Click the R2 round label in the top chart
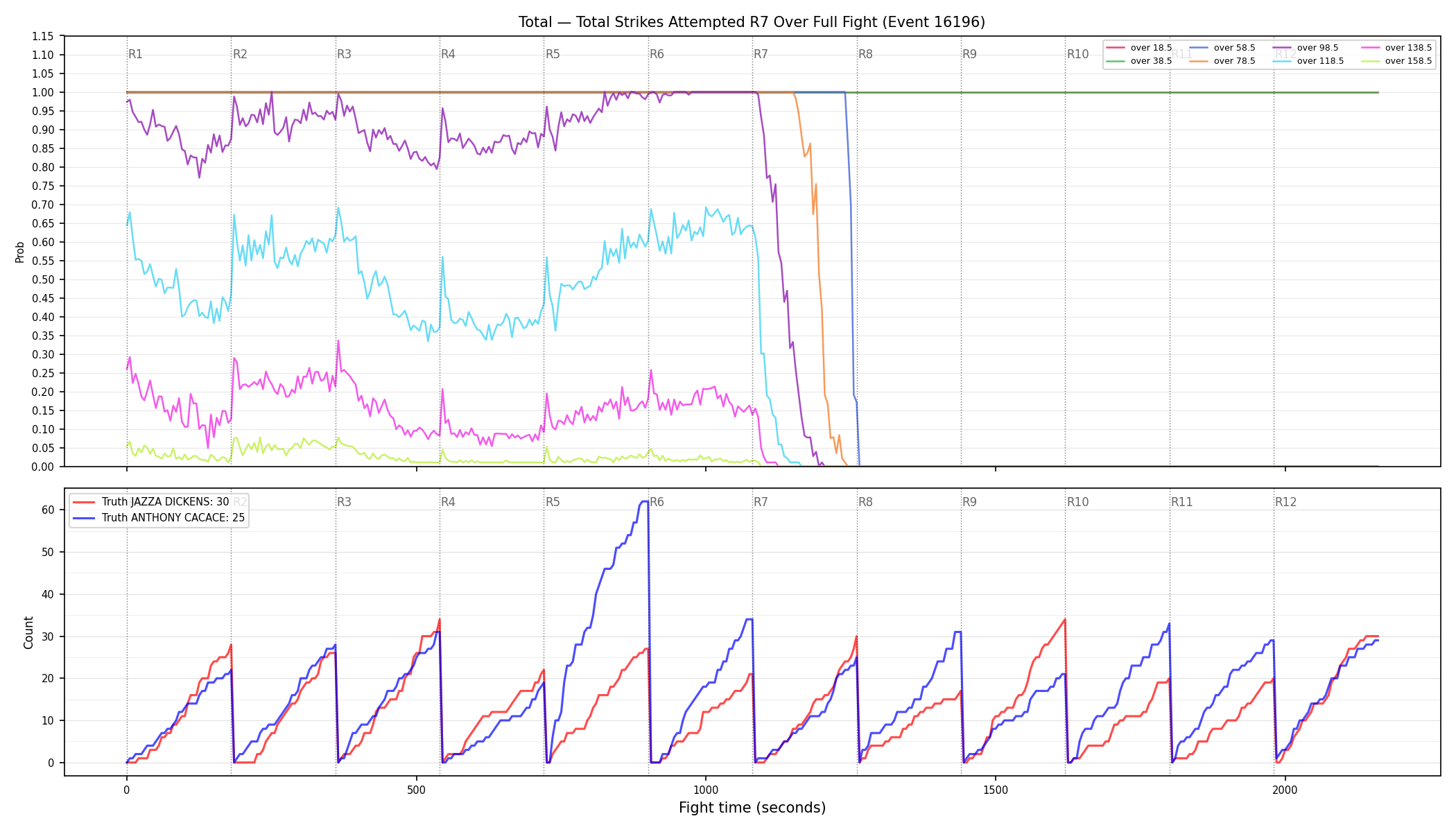The image size is (1456, 832). coord(240,54)
